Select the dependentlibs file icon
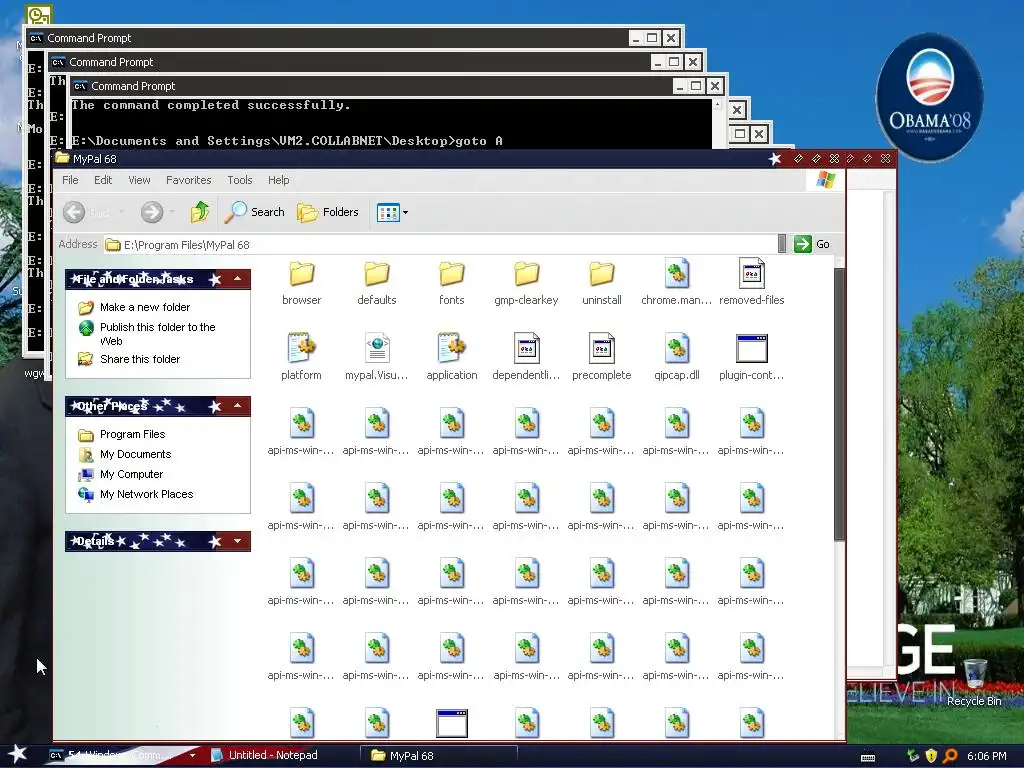 click(x=526, y=349)
